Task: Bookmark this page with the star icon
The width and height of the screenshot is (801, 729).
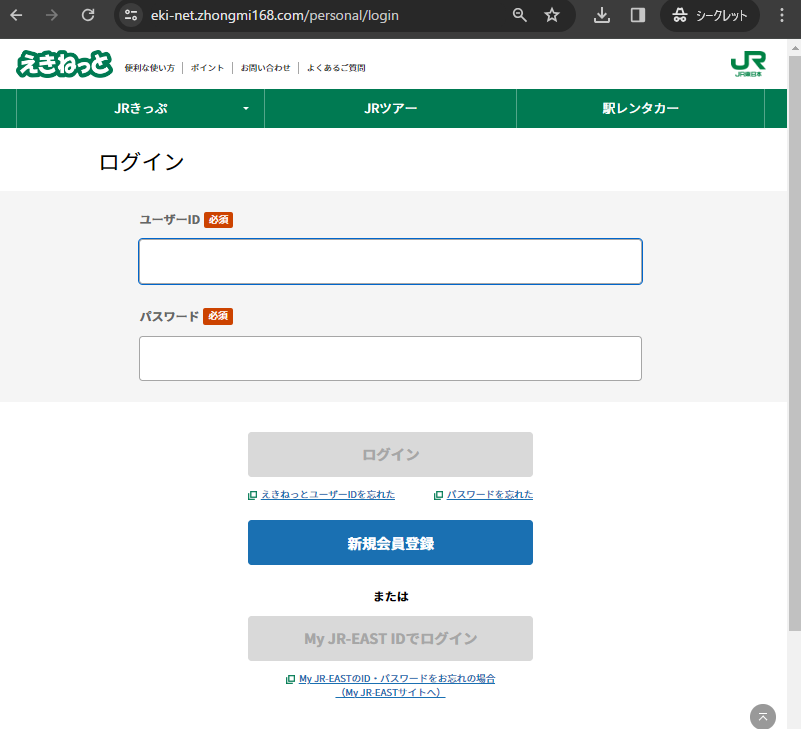Action: pos(552,15)
